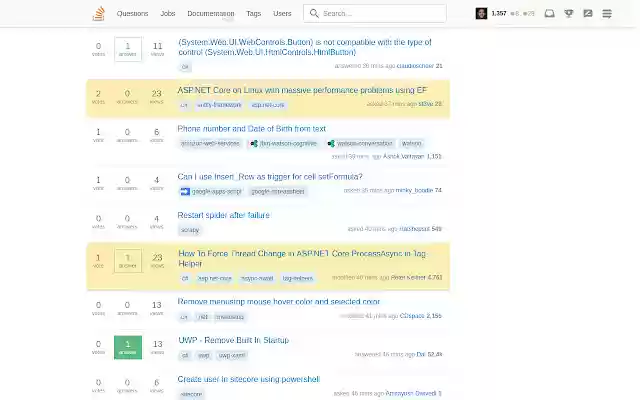Image resolution: width=640 pixels, height=400 pixels.
Task: Open the achievements trophy icon
Action: coord(569,13)
